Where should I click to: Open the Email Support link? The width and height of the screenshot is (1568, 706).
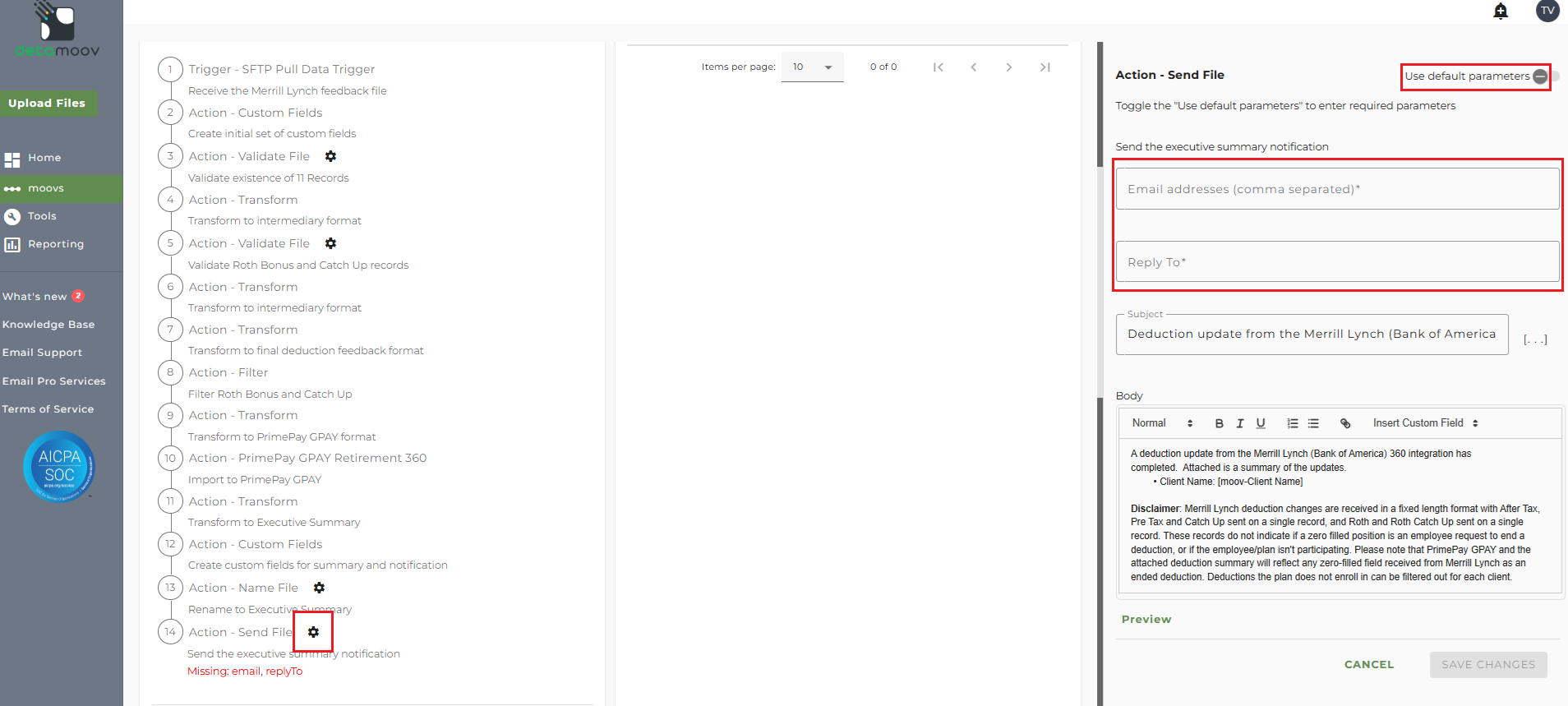pyautogui.click(x=42, y=353)
